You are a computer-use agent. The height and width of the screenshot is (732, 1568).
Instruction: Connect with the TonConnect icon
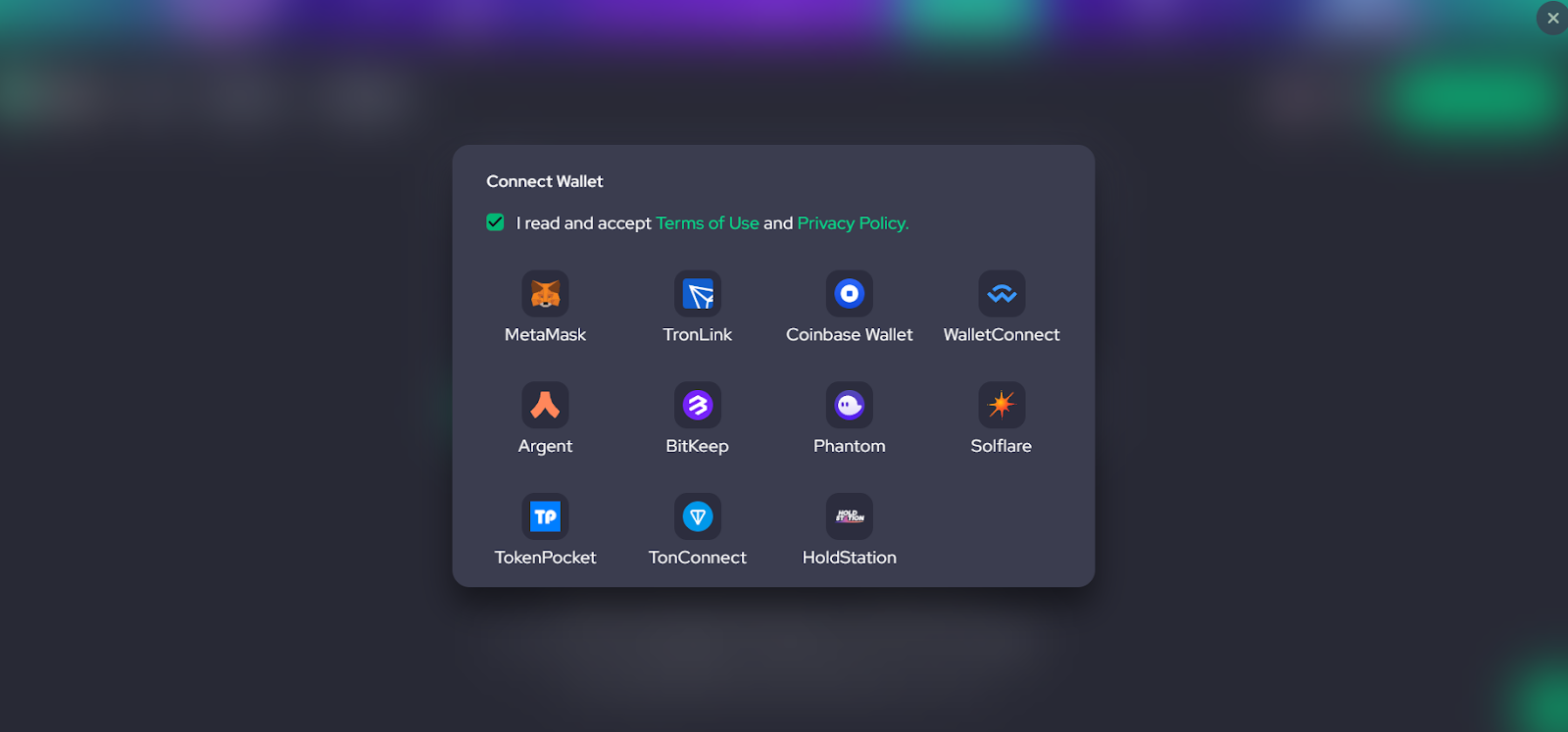[698, 516]
